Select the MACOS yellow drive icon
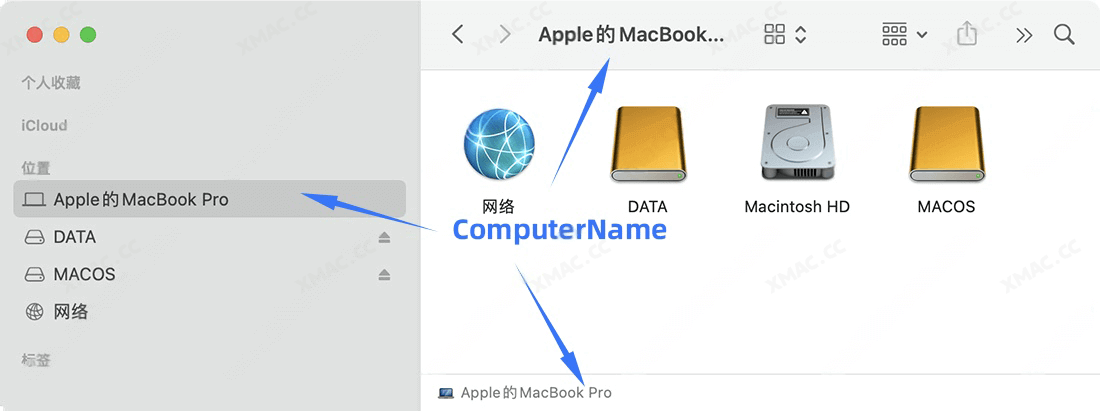1100x411 pixels. [946, 144]
